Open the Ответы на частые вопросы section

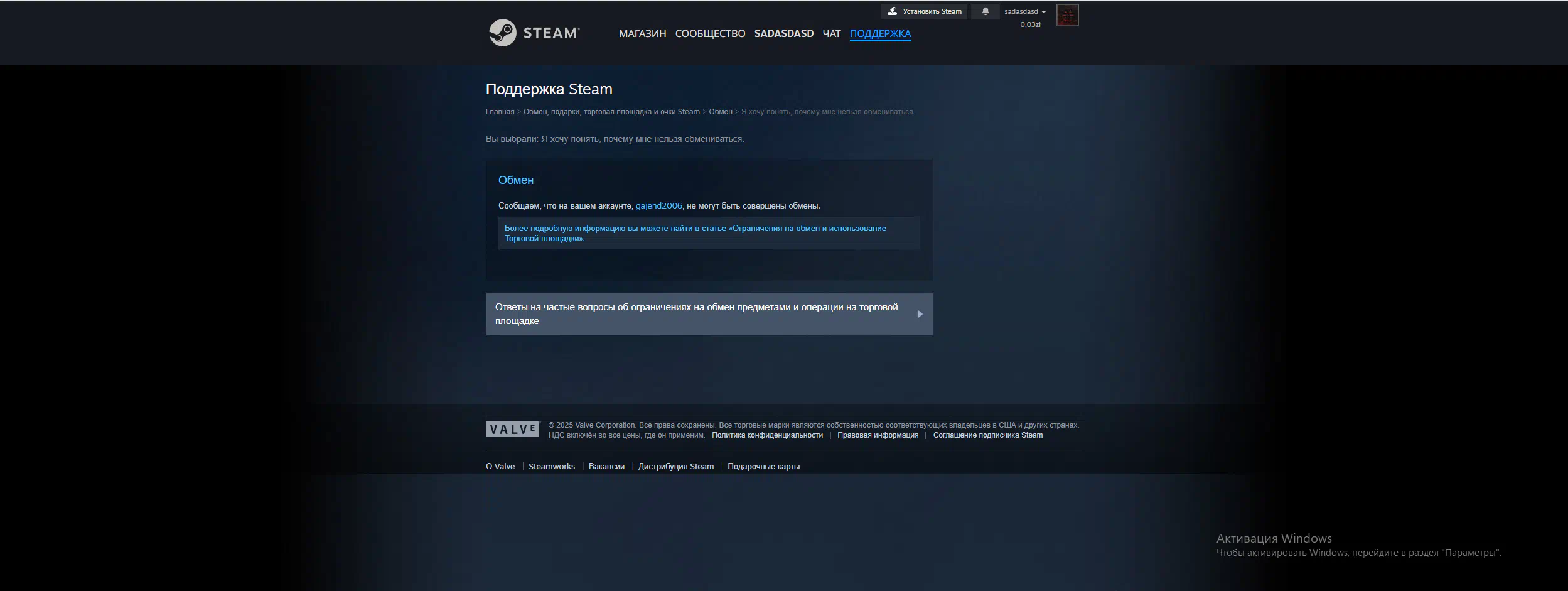(x=709, y=314)
